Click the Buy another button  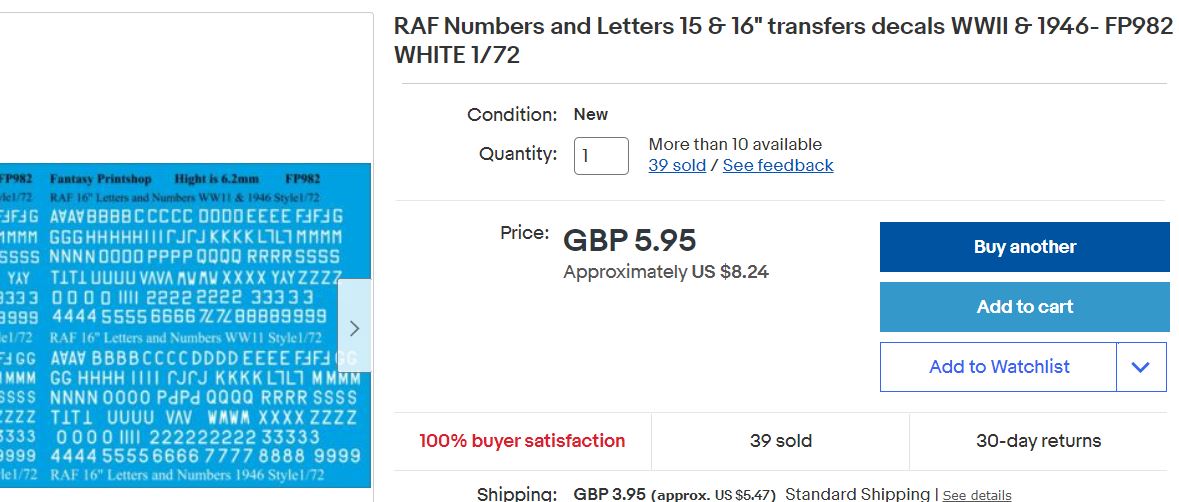(x=1024, y=247)
